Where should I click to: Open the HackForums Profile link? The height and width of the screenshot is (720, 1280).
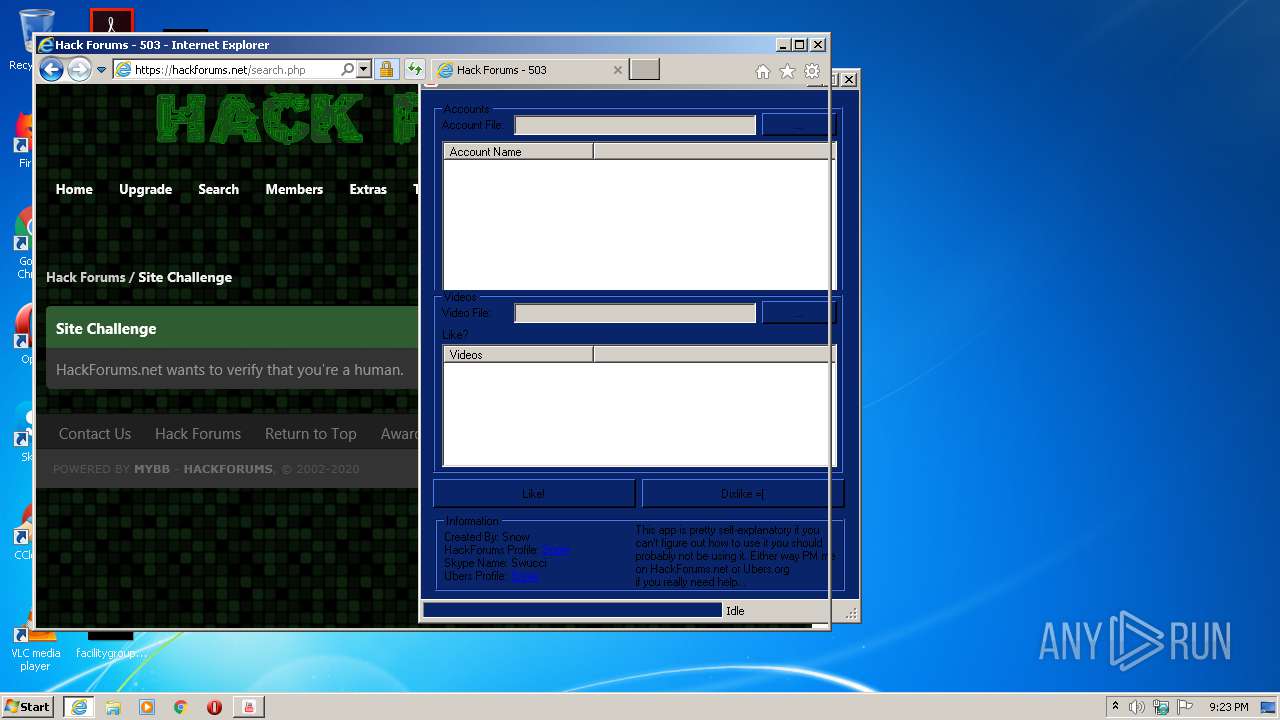556,550
